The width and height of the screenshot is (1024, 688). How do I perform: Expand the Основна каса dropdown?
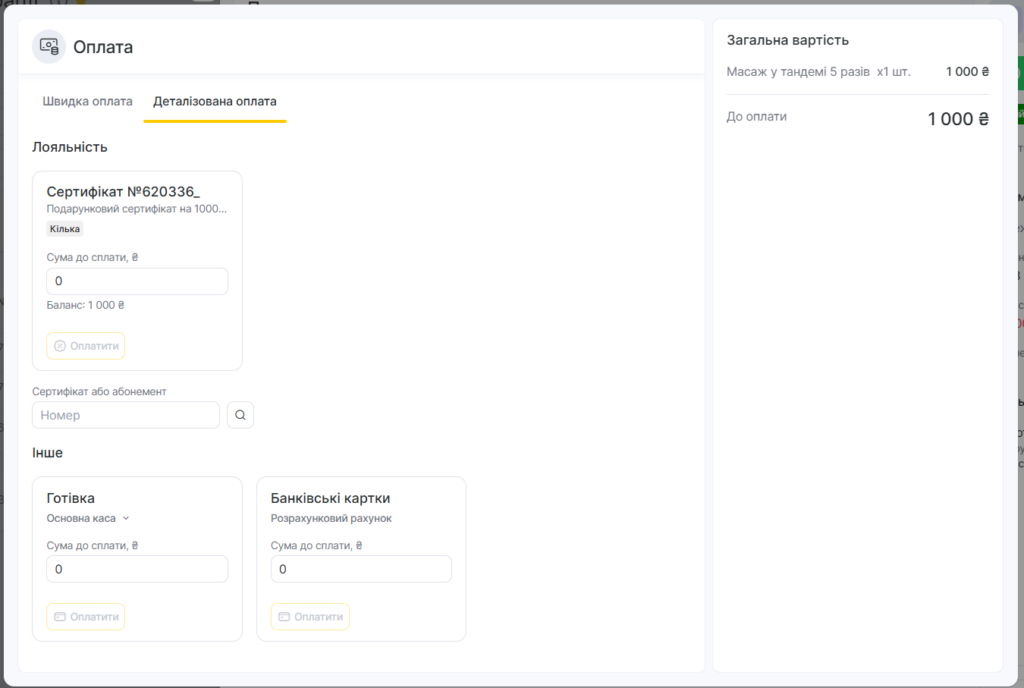tap(88, 518)
